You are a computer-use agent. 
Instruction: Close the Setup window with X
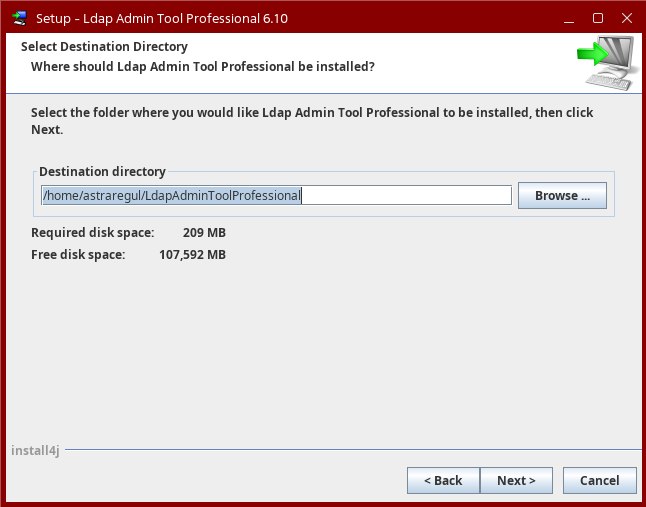pos(626,18)
